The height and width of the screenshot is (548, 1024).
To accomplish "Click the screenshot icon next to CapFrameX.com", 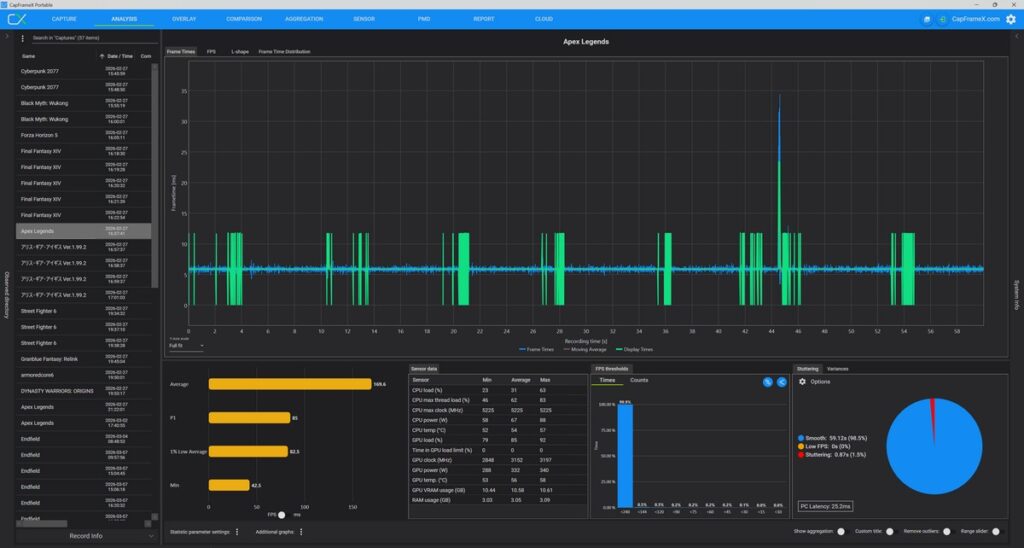I will point(927,19).
